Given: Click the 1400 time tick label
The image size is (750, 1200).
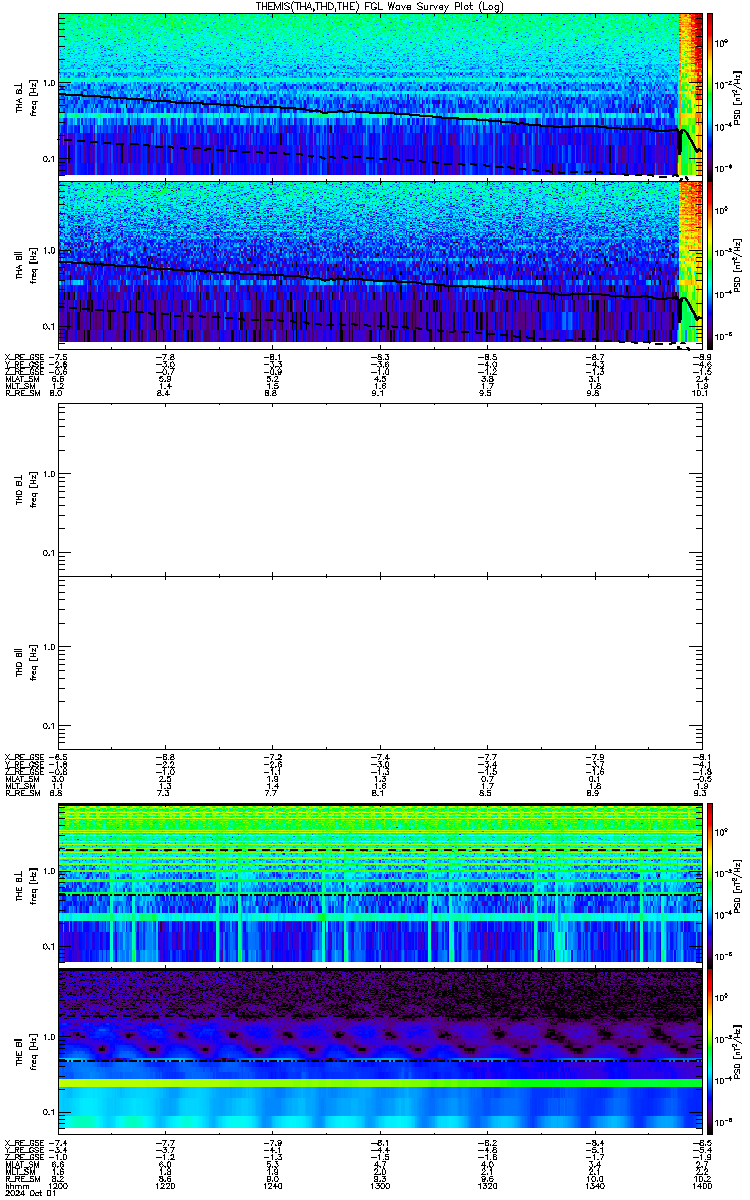Looking at the screenshot, I should click(x=701, y=1186).
